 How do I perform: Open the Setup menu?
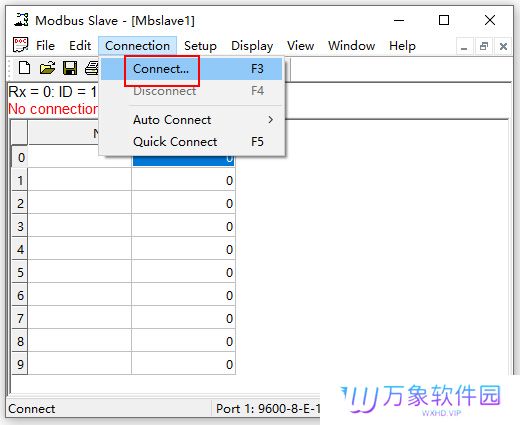pos(200,46)
